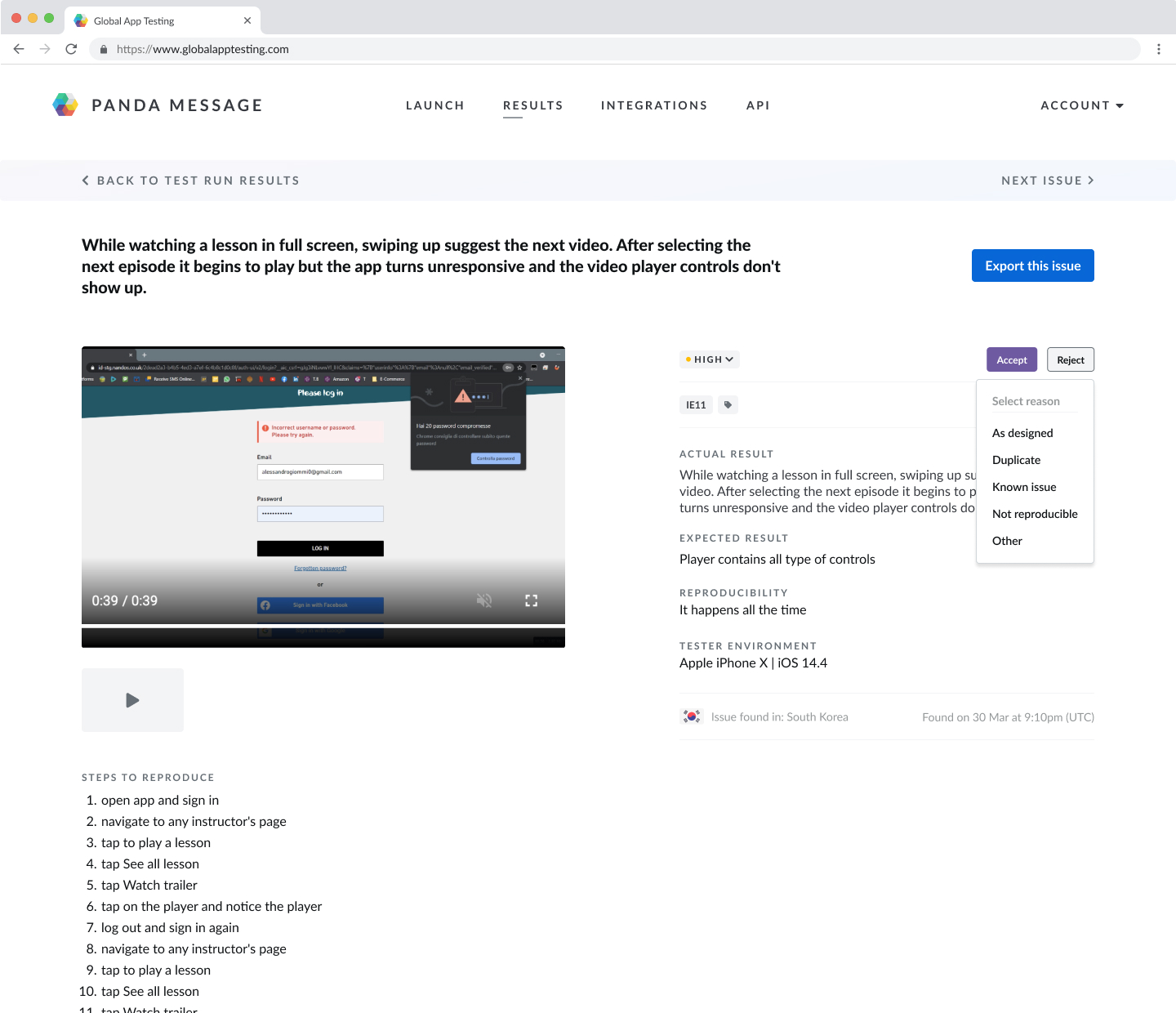Click 'Issue found in: South Korea' text

point(780,716)
